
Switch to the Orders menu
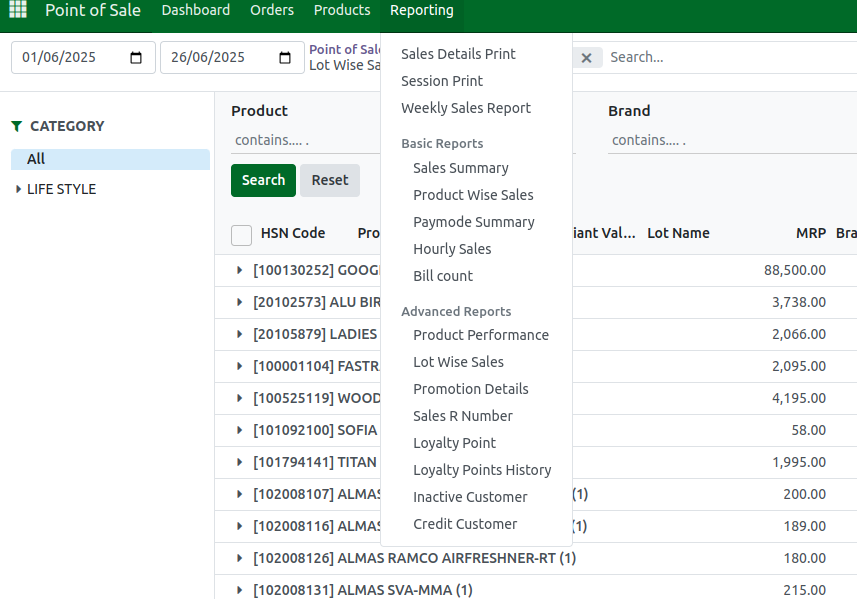click(x=271, y=10)
